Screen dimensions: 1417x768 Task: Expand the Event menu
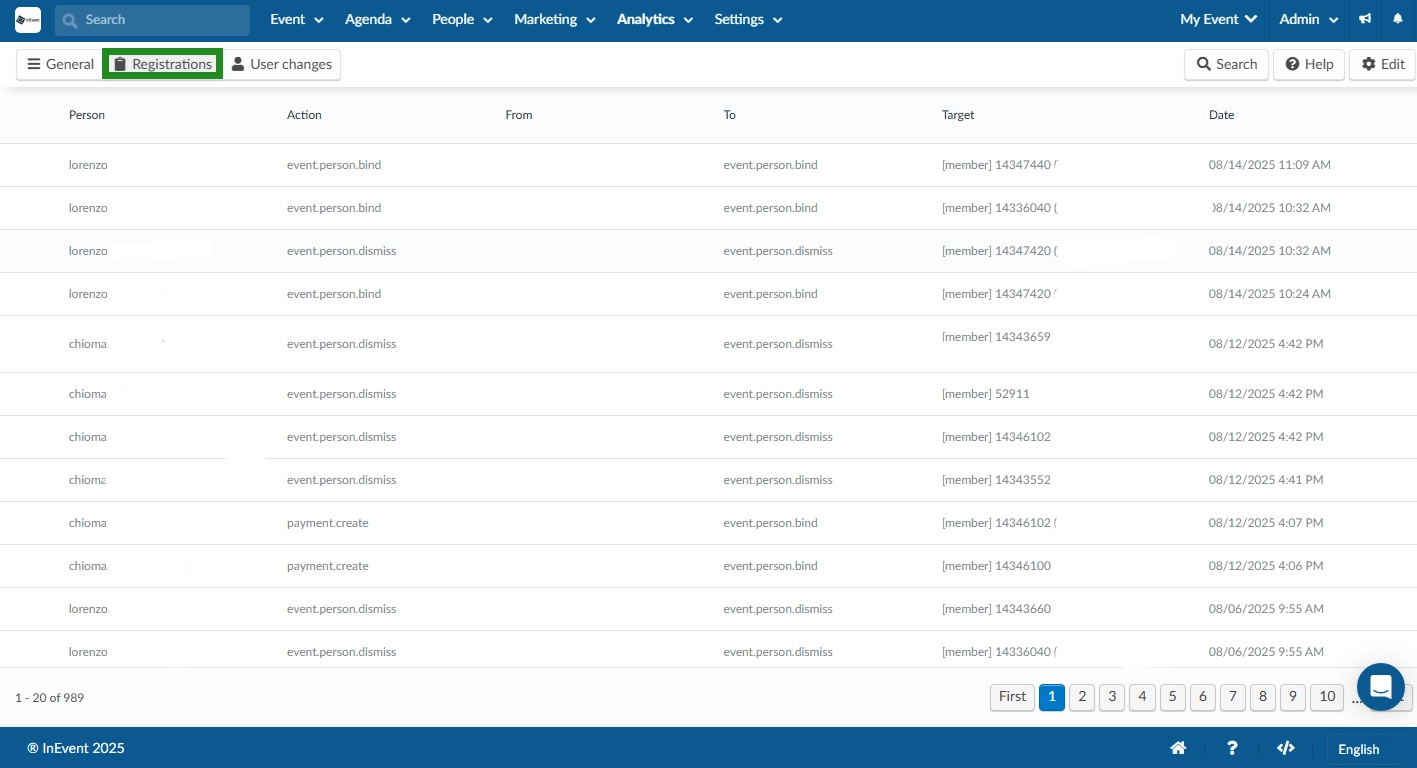point(297,19)
